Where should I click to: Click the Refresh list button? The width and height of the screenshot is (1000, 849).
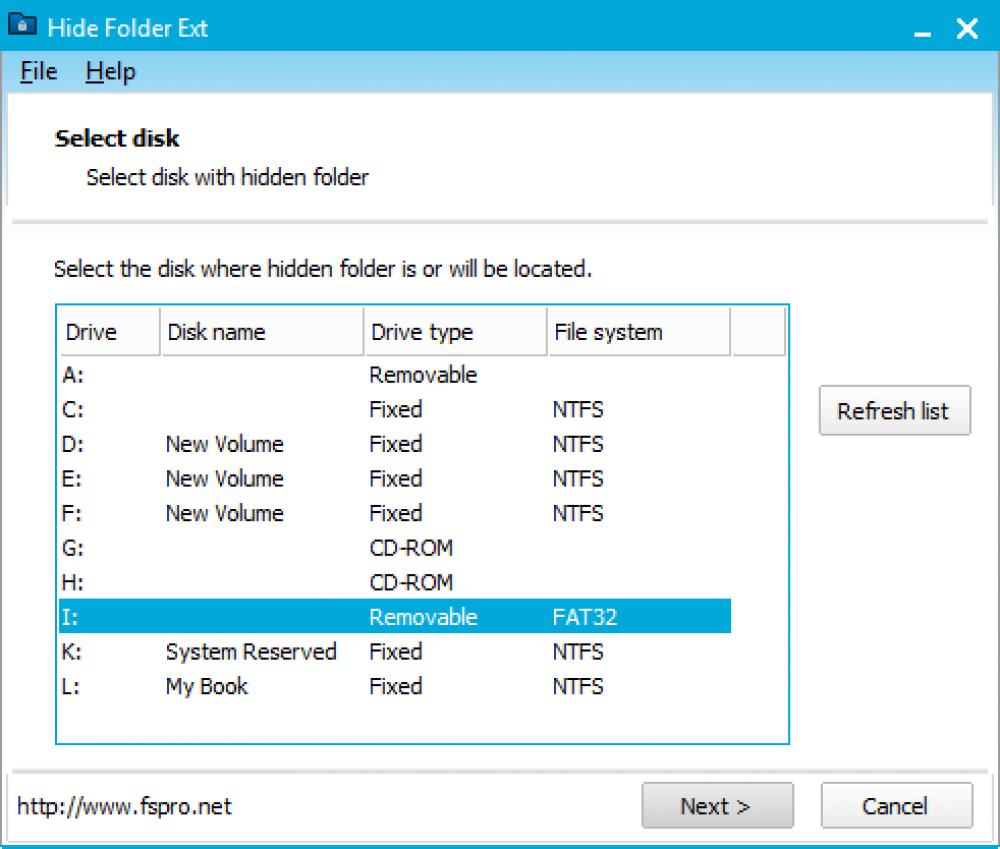(893, 409)
